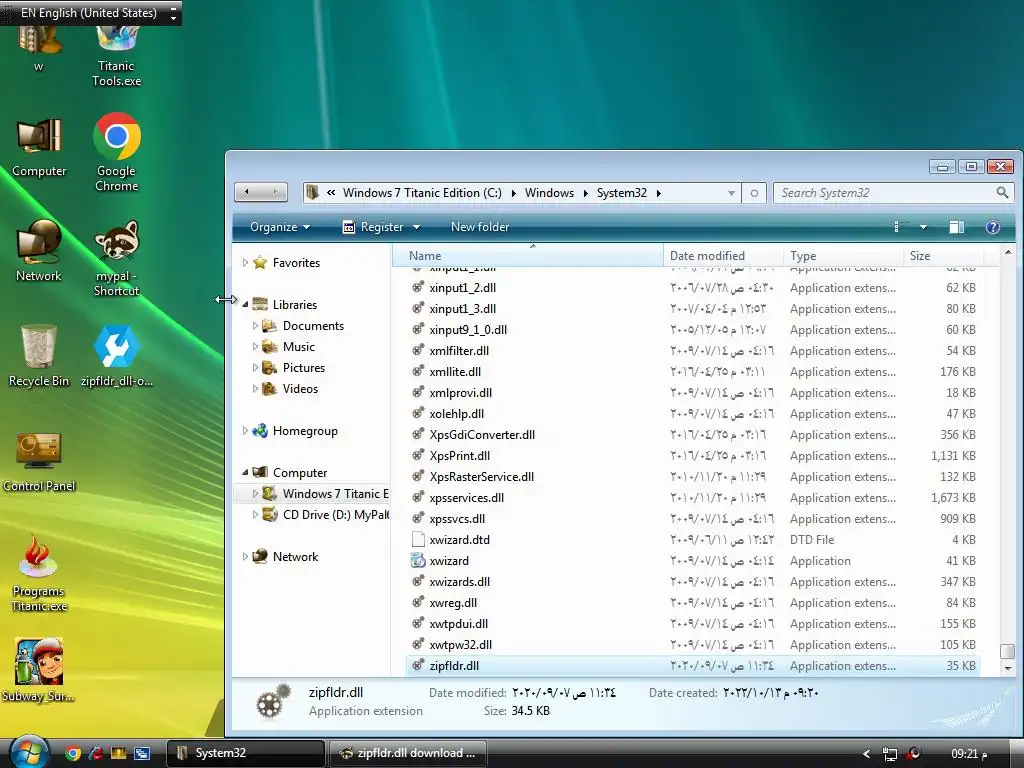The image size is (1024, 768).
Task: Switch to System32 taskbar button
Action: 246,753
